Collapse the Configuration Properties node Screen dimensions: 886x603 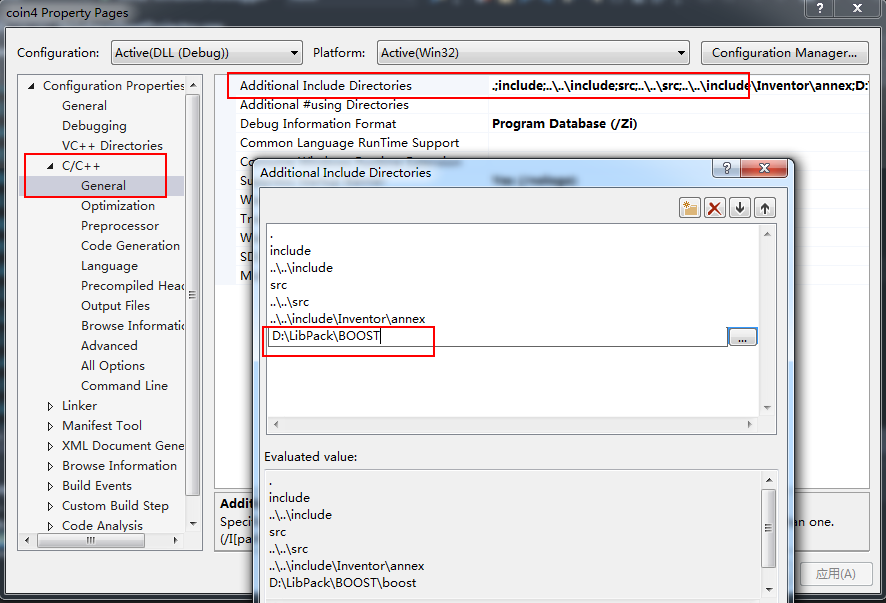pyautogui.click(x=32, y=86)
